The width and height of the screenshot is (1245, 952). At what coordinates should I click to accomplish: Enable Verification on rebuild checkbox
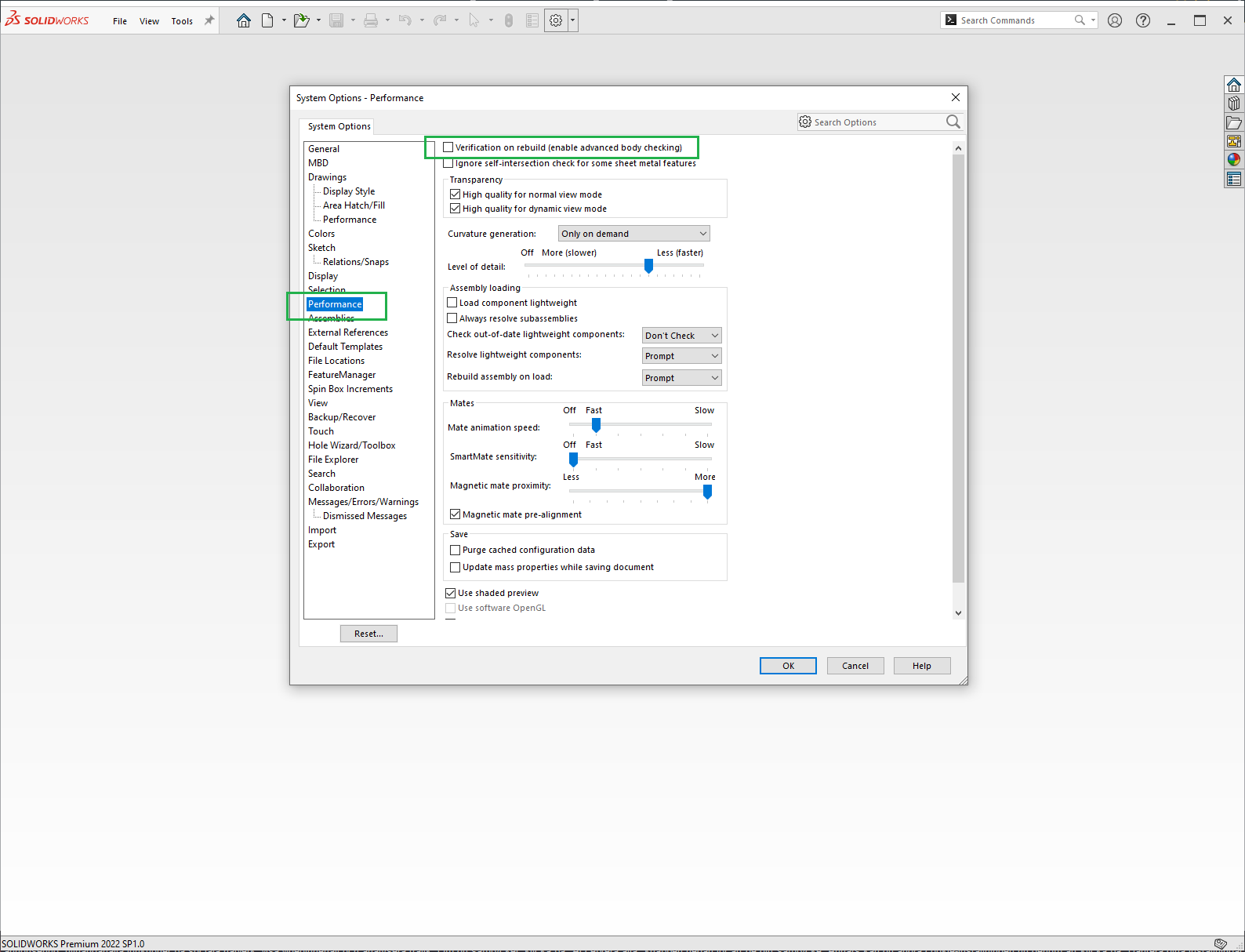pos(448,147)
